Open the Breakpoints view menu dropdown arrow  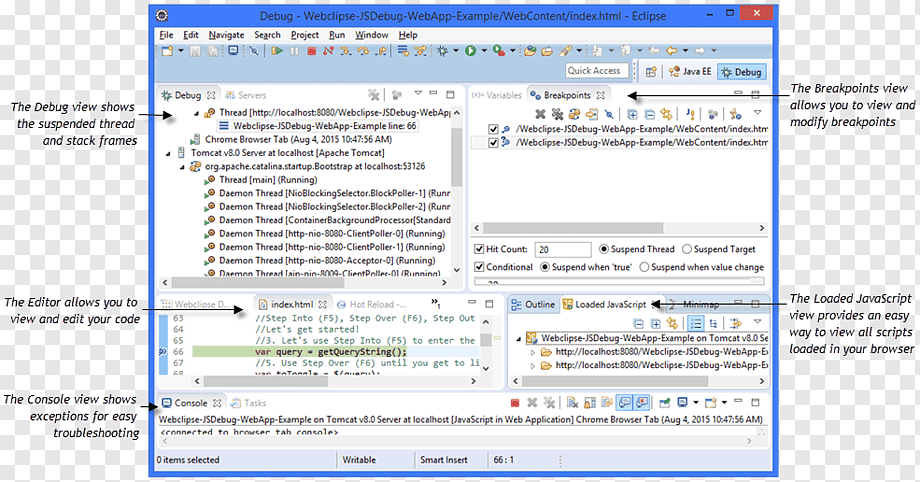[757, 113]
